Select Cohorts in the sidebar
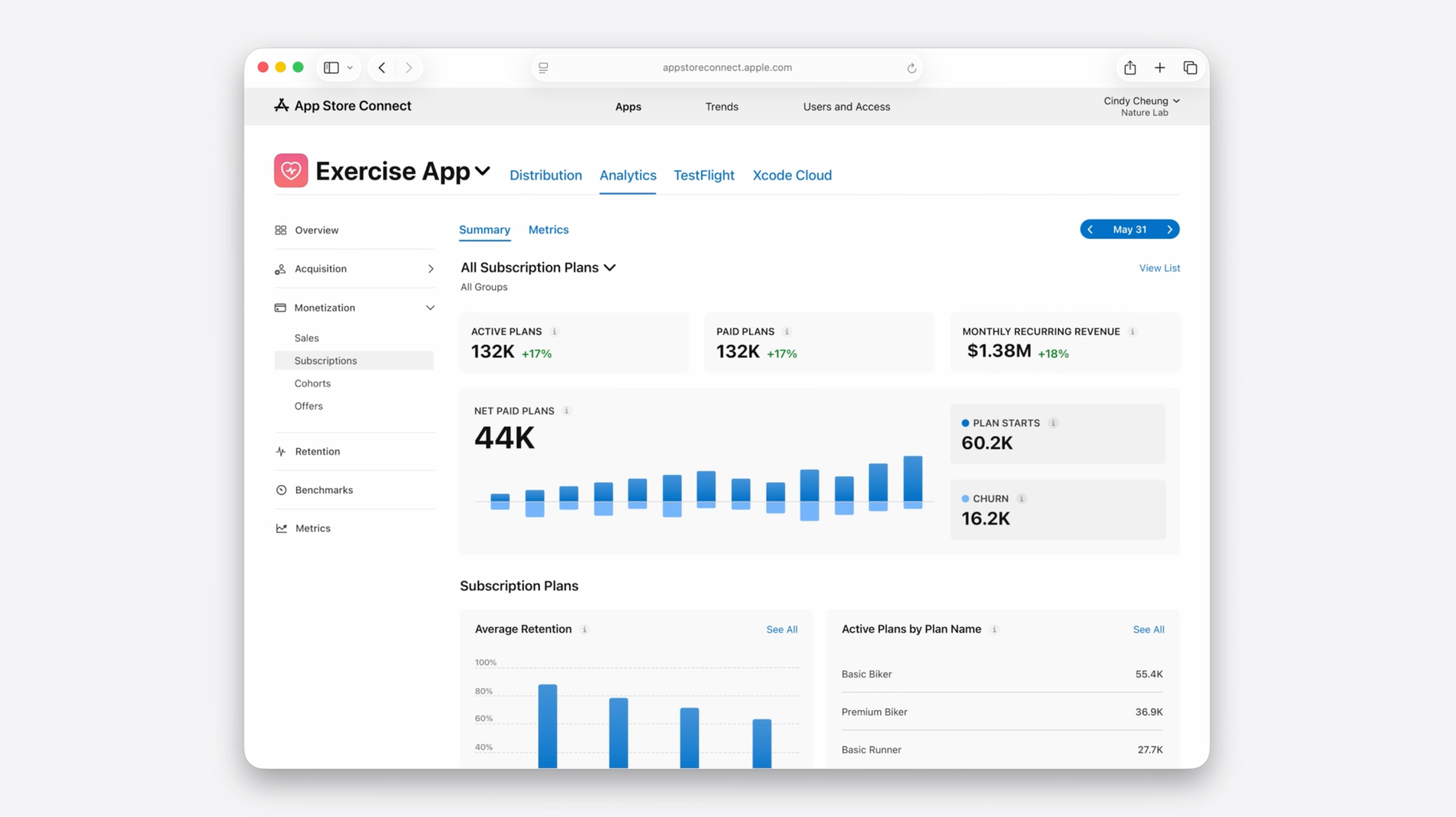The width and height of the screenshot is (1456, 817). point(312,383)
